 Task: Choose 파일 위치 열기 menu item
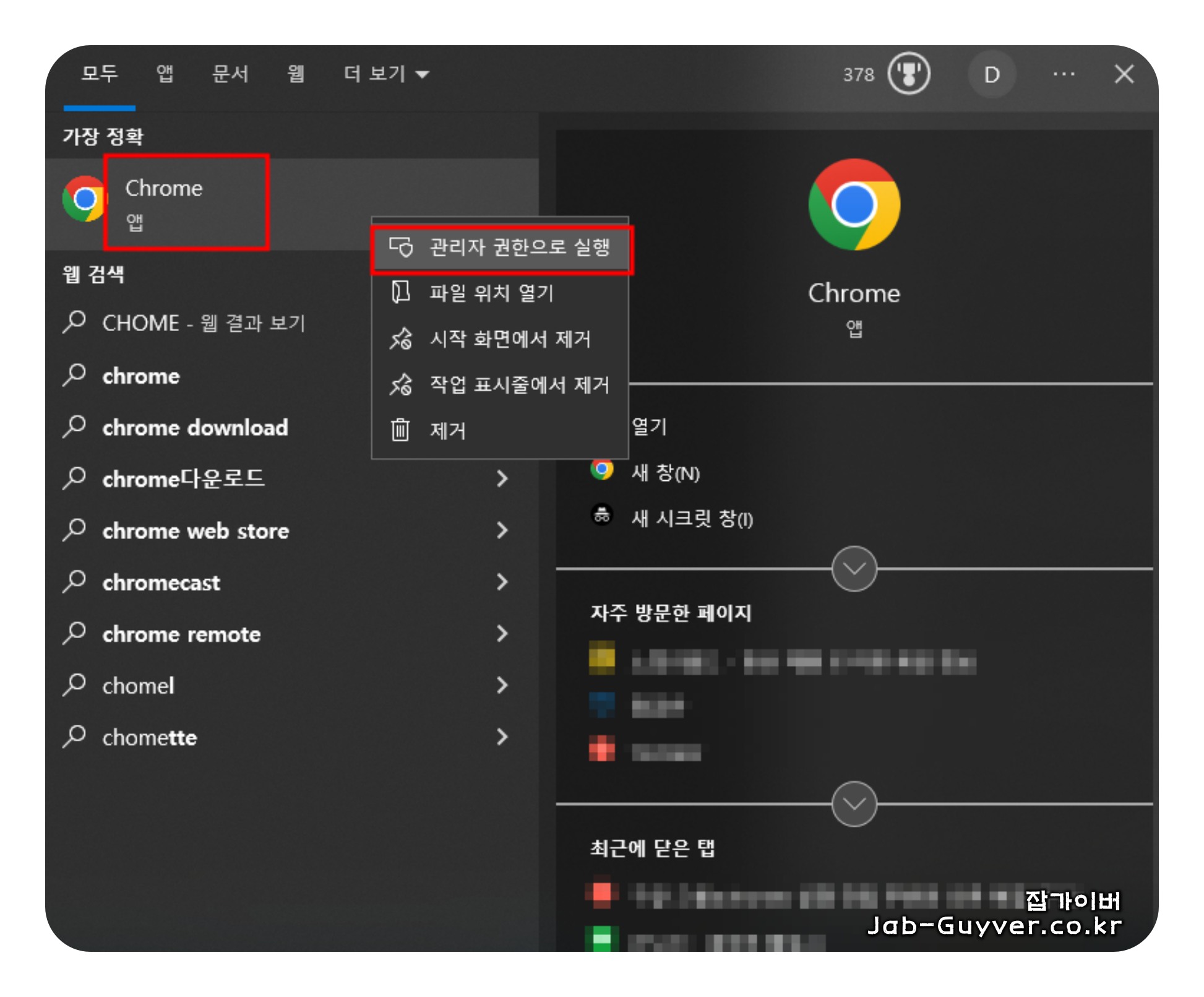coord(491,293)
